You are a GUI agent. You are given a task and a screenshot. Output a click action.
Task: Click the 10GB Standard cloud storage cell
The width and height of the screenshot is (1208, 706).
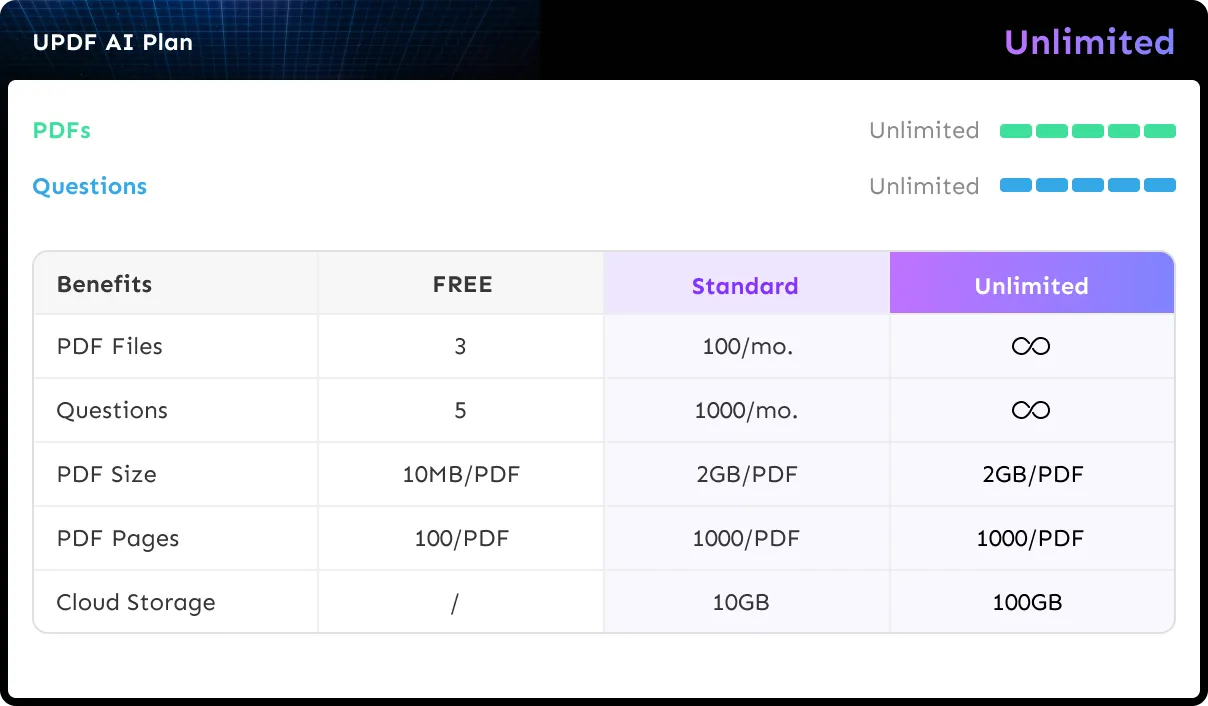[741, 603]
